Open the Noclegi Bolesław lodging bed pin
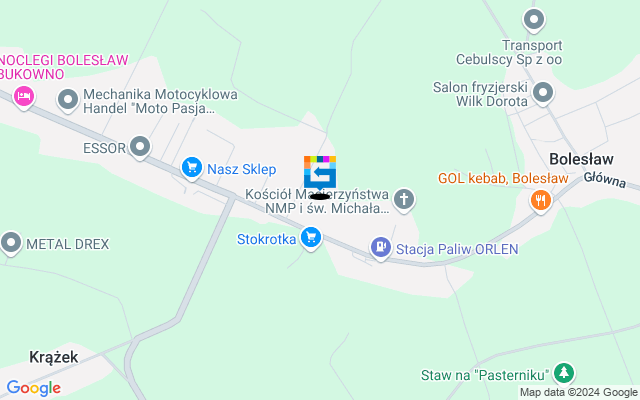This screenshot has width=640, height=400. pos(24,98)
